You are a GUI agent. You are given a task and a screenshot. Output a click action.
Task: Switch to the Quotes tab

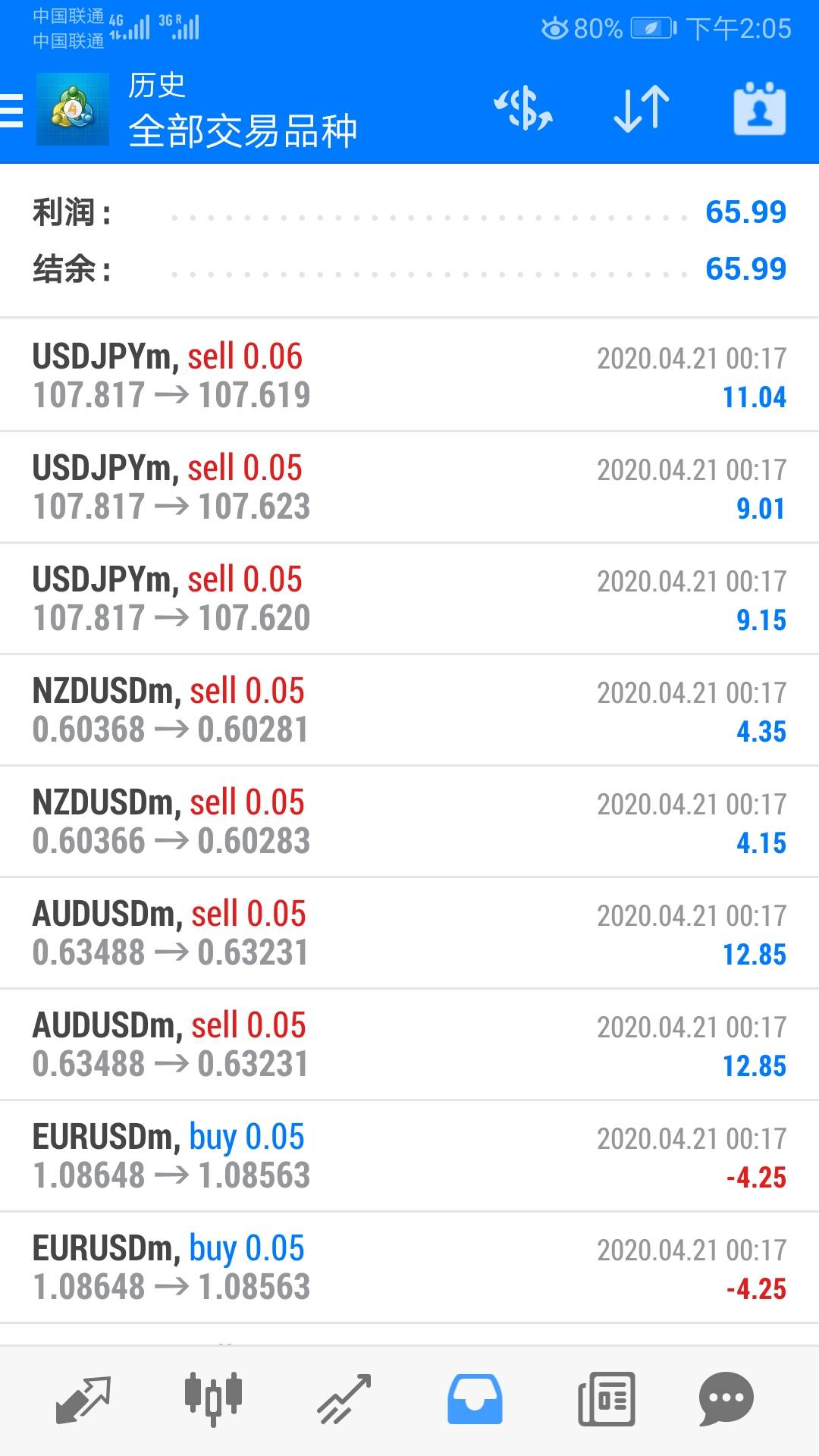point(83,1398)
